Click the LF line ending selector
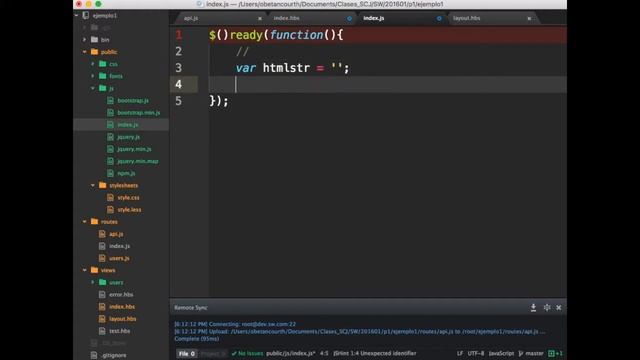 (460, 353)
